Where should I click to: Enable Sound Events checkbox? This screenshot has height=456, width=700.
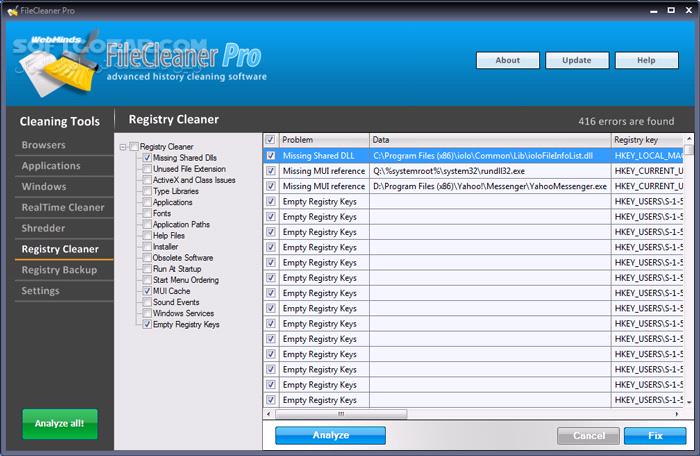(147, 302)
